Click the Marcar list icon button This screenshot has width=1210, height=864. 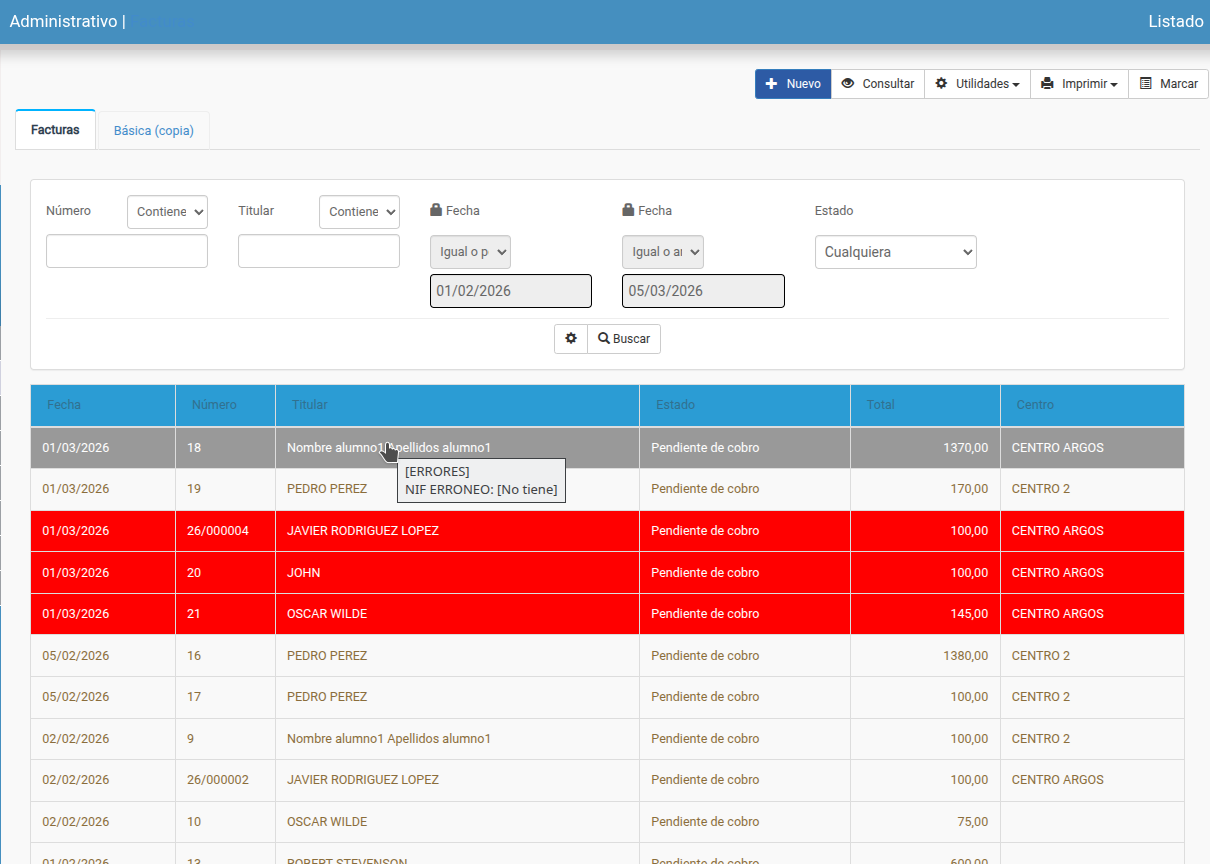point(1168,84)
